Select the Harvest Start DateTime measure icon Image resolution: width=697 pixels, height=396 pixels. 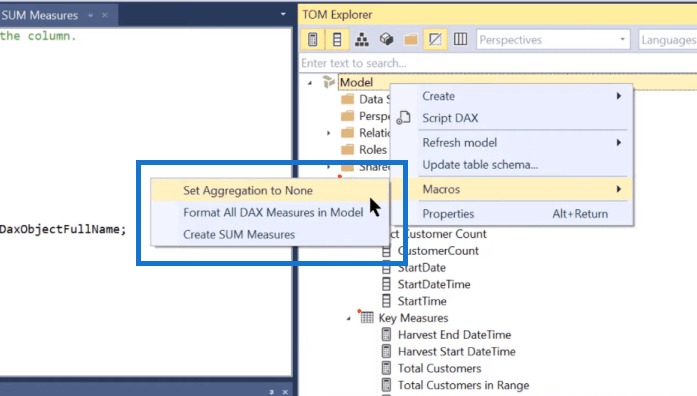pyautogui.click(x=386, y=351)
